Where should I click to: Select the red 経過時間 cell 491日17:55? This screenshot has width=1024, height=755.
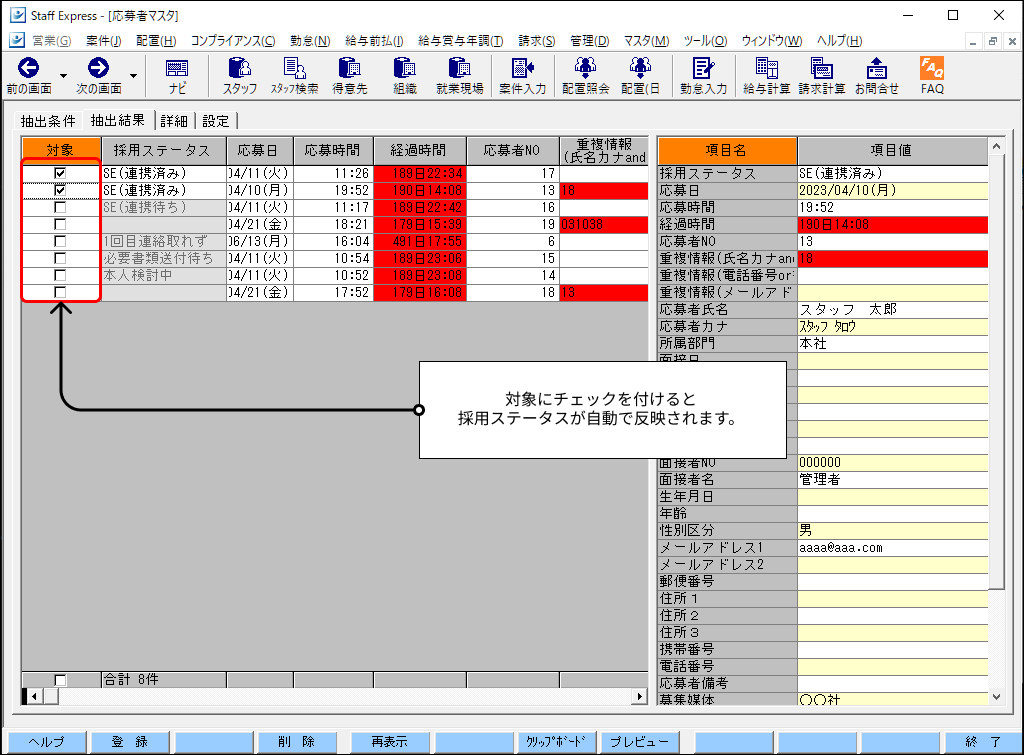click(x=420, y=242)
